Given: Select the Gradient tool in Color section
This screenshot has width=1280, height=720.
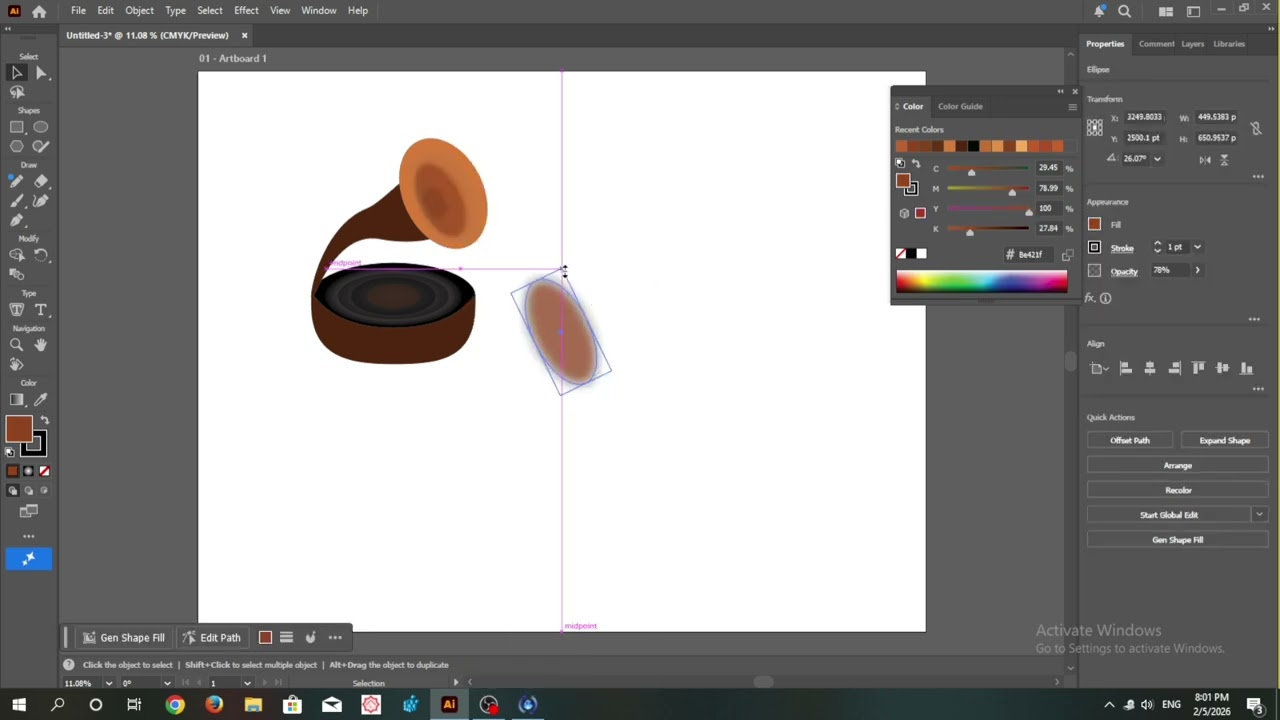Looking at the screenshot, I should [17, 400].
